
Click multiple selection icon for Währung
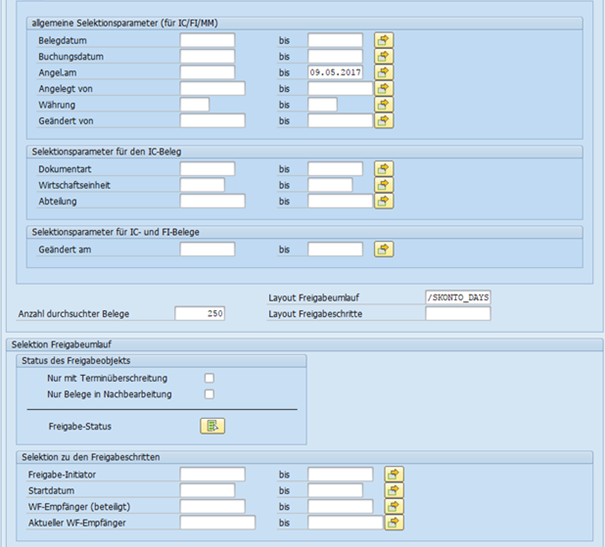pyautogui.click(x=384, y=105)
